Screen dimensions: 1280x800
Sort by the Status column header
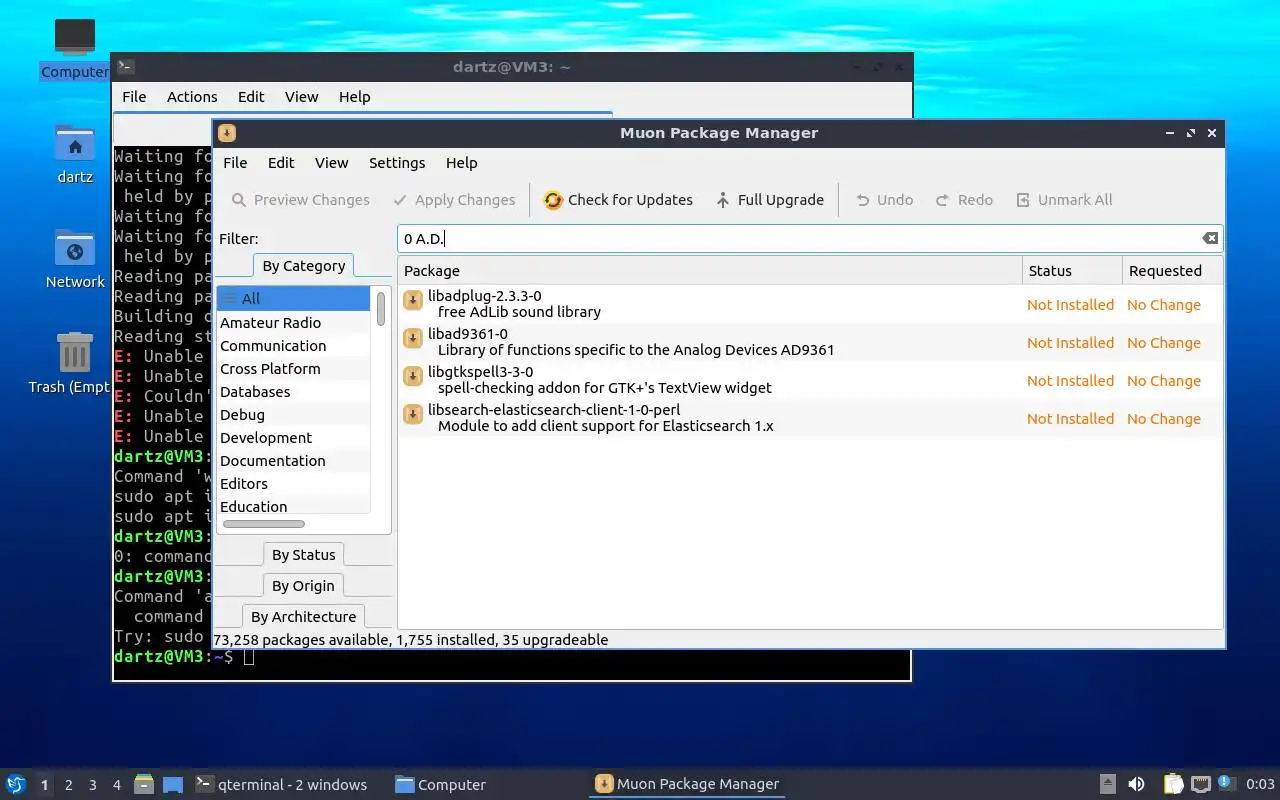click(x=1072, y=271)
